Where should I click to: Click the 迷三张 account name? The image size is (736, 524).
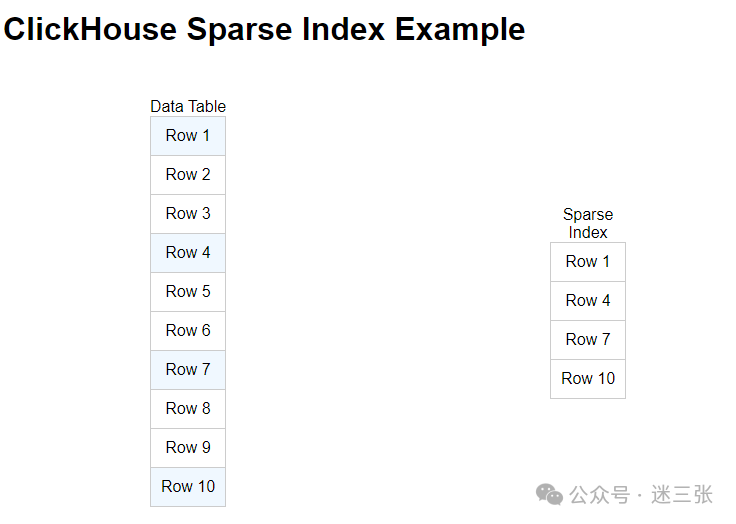click(682, 495)
